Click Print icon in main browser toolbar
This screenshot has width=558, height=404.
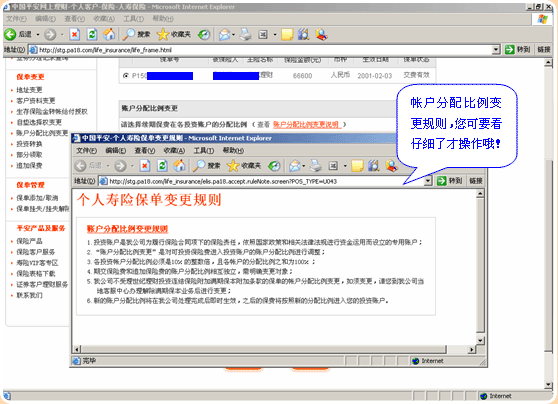coord(246,35)
